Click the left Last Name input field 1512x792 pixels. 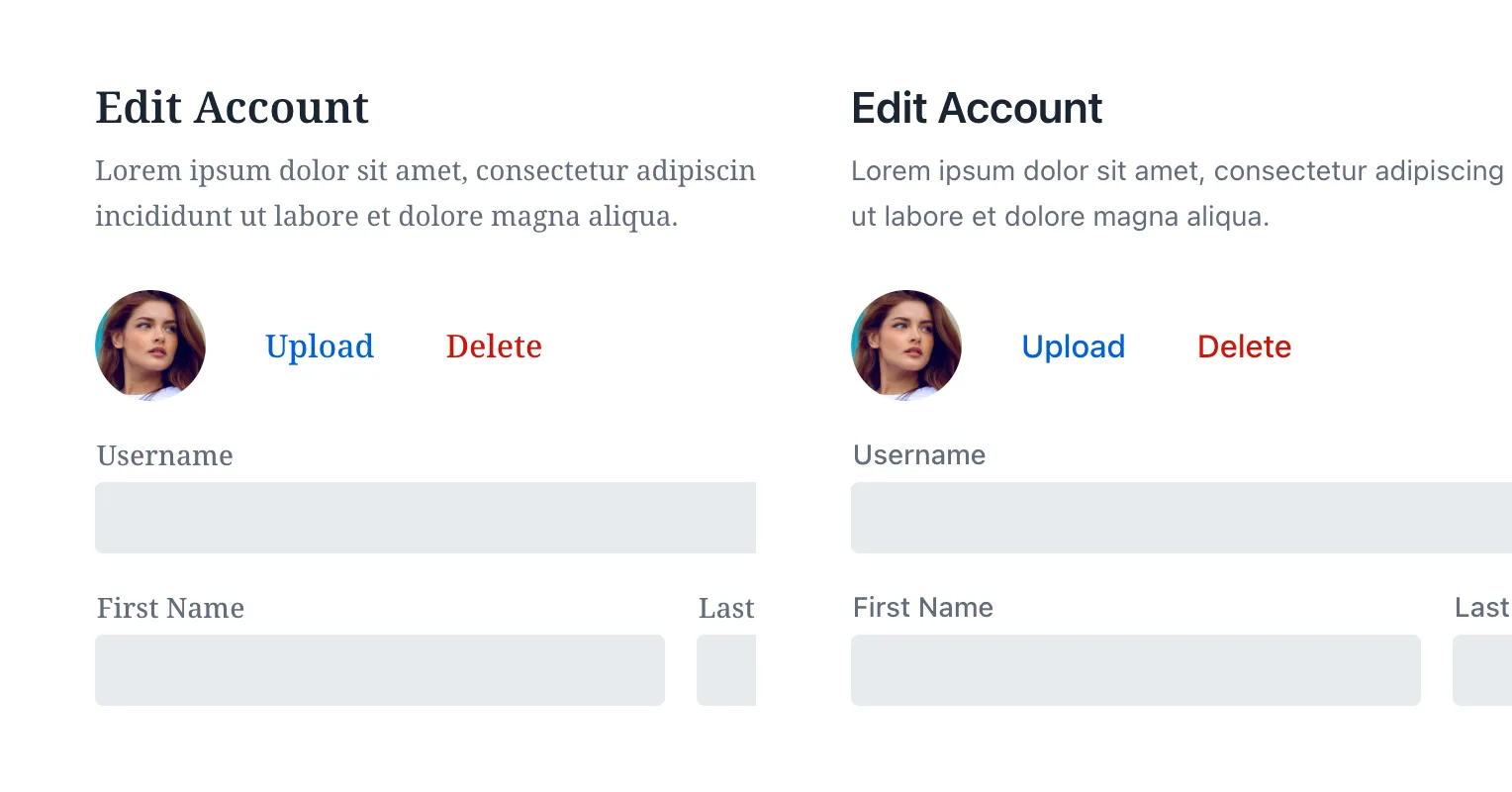point(727,670)
